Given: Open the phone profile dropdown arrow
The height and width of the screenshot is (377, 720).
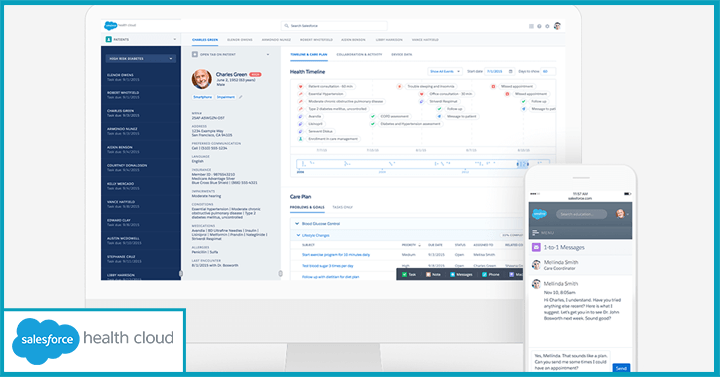Looking at the screenshot, I should click(627, 214).
